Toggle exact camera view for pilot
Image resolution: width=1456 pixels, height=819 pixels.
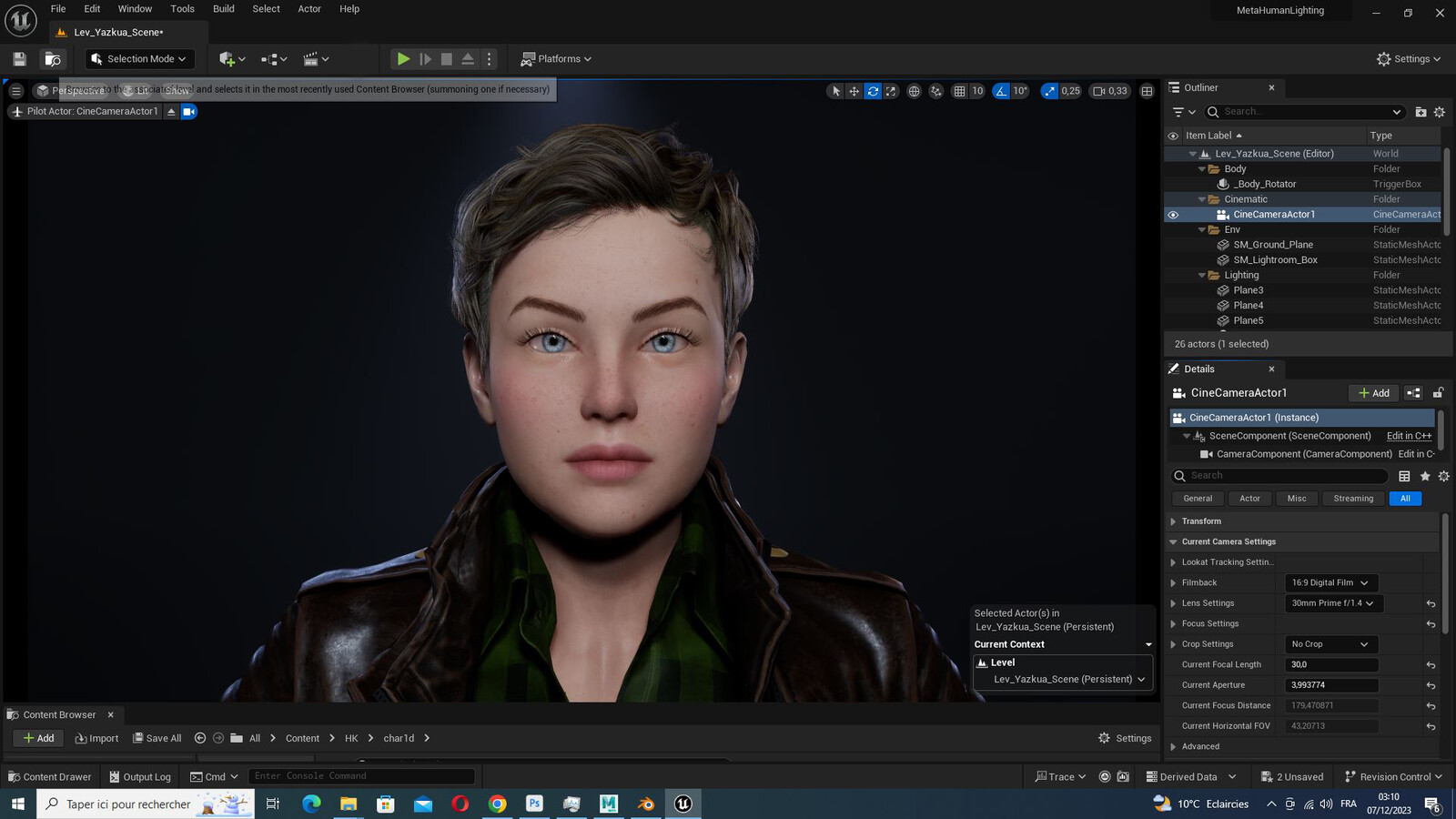click(x=189, y=112)
